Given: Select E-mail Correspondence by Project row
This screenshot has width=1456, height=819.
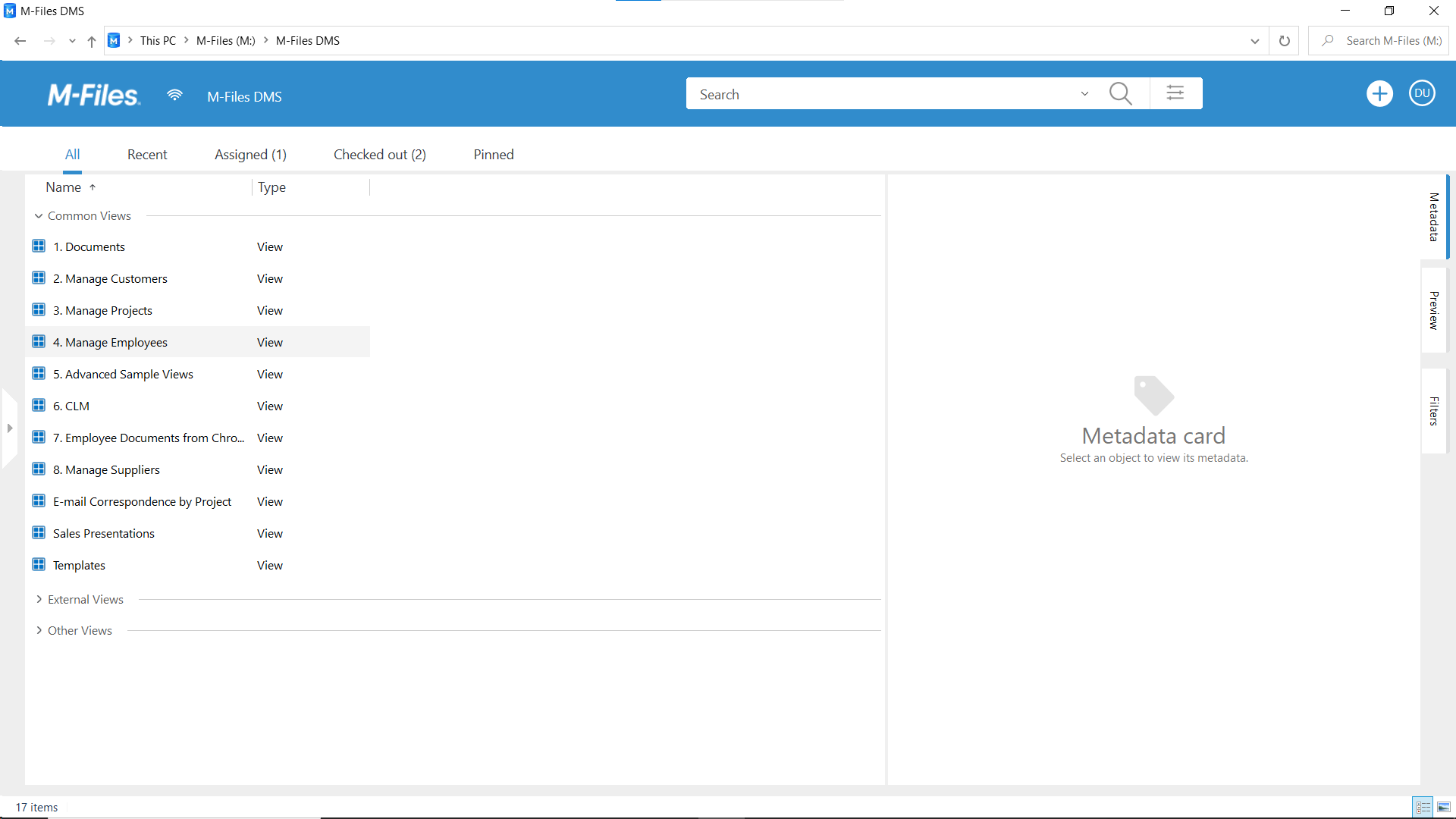Looking at the screenshot, I should 198,501.
